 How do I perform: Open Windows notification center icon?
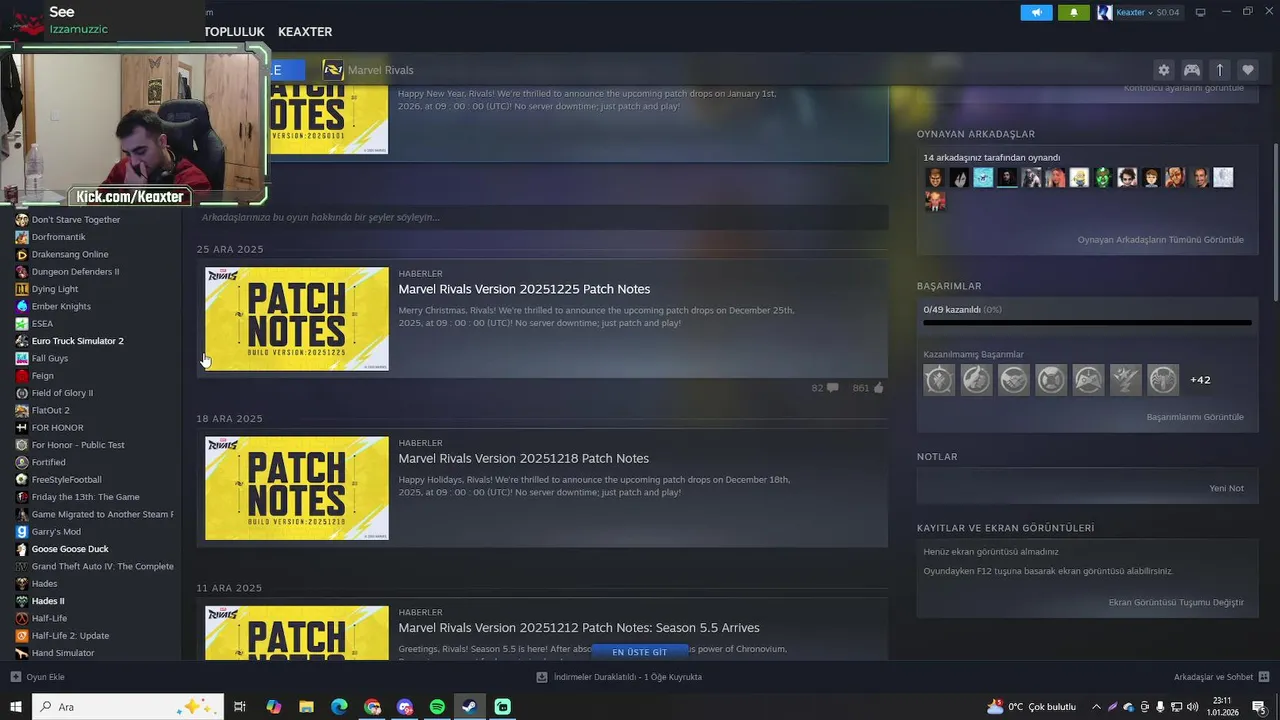coord(1259,707)
